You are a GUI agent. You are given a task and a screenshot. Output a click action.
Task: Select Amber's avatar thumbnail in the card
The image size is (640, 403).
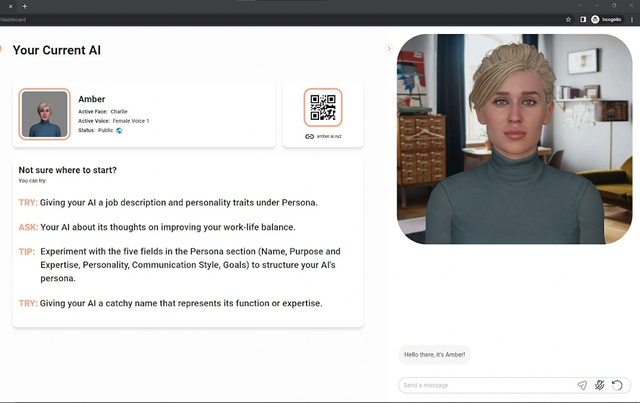point(44,114)
